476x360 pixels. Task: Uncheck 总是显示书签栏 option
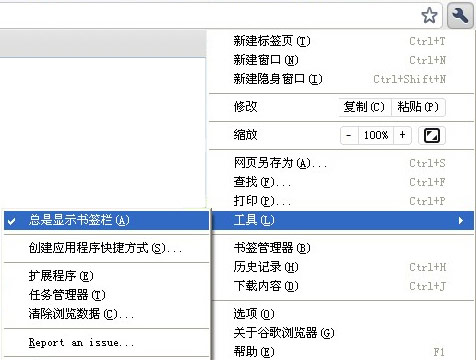coord(106,220)
